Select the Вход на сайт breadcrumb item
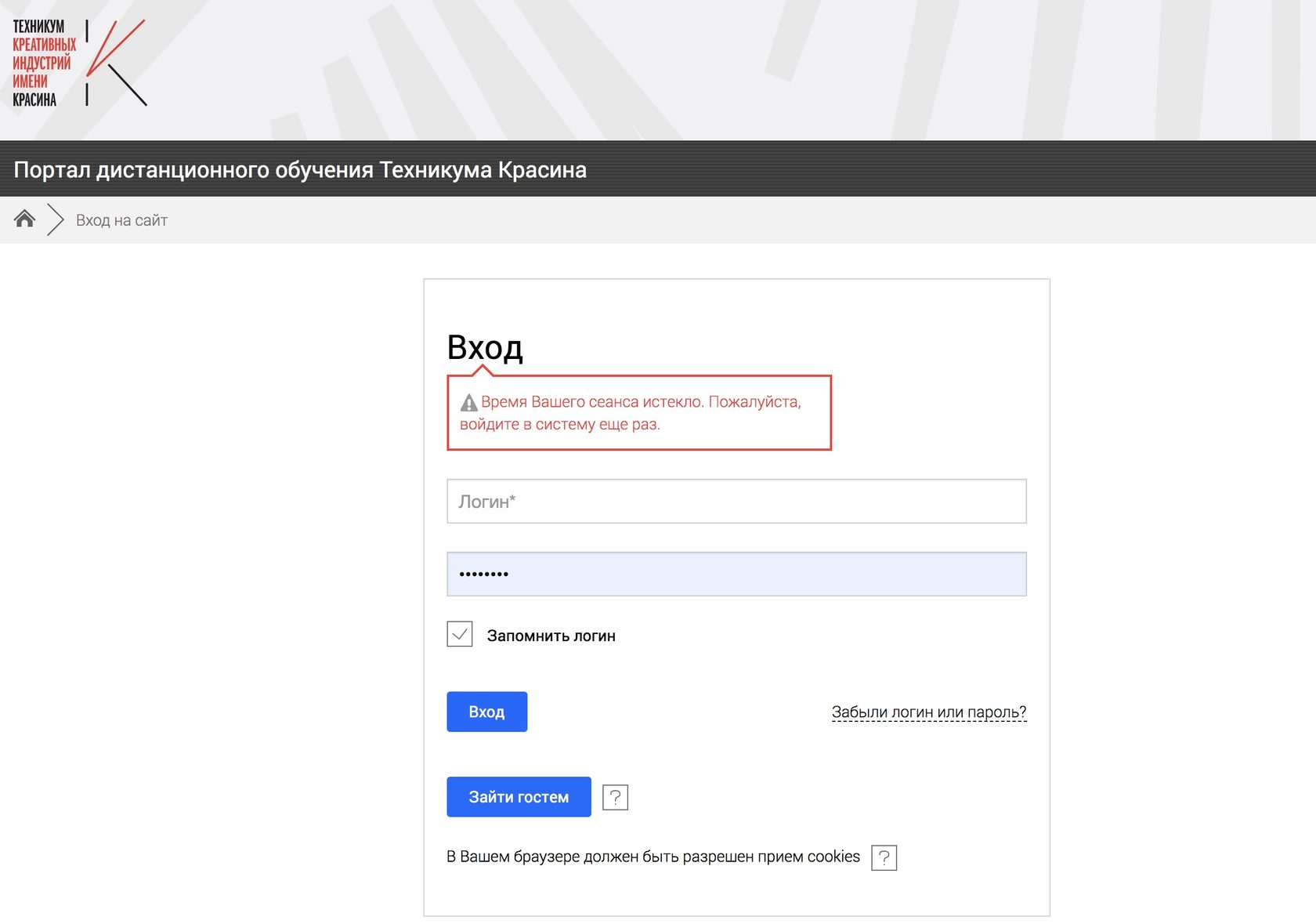Viewport: 1316px width, 924px height. coord(121,220)
